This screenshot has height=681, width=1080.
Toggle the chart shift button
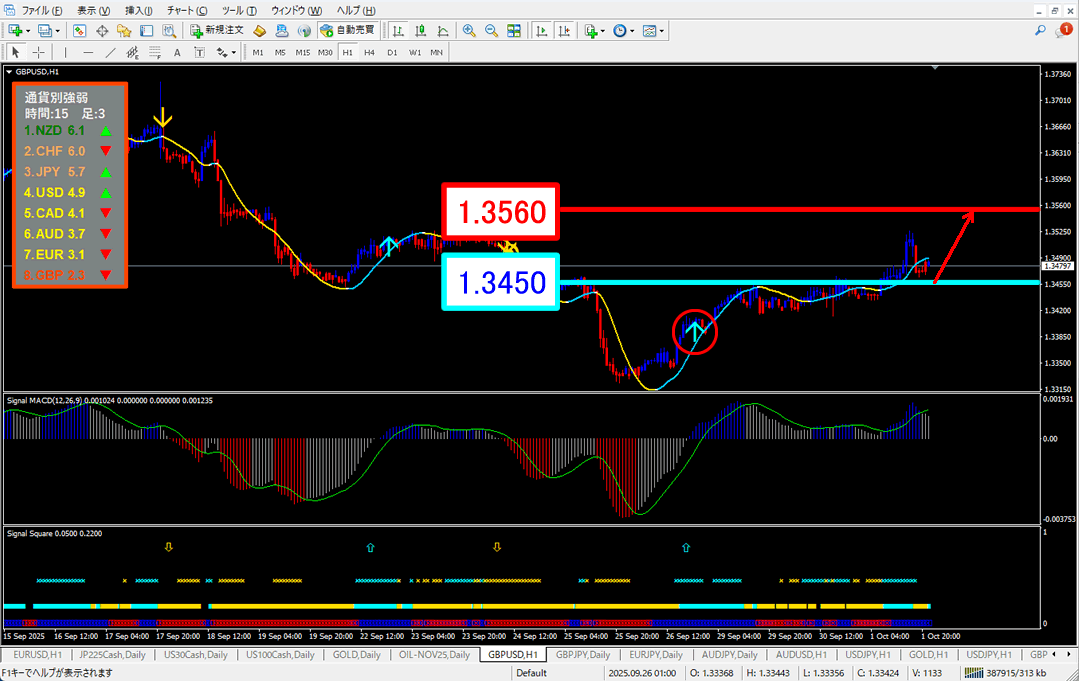565,31
